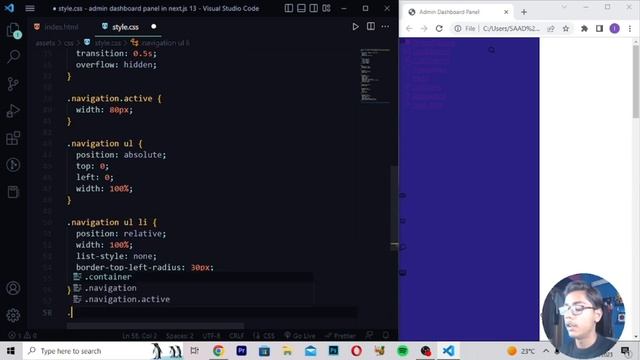Viewport: 640px width, 360px height.
Task: Open VS Code from the taskbar
Action: [448, 351]
